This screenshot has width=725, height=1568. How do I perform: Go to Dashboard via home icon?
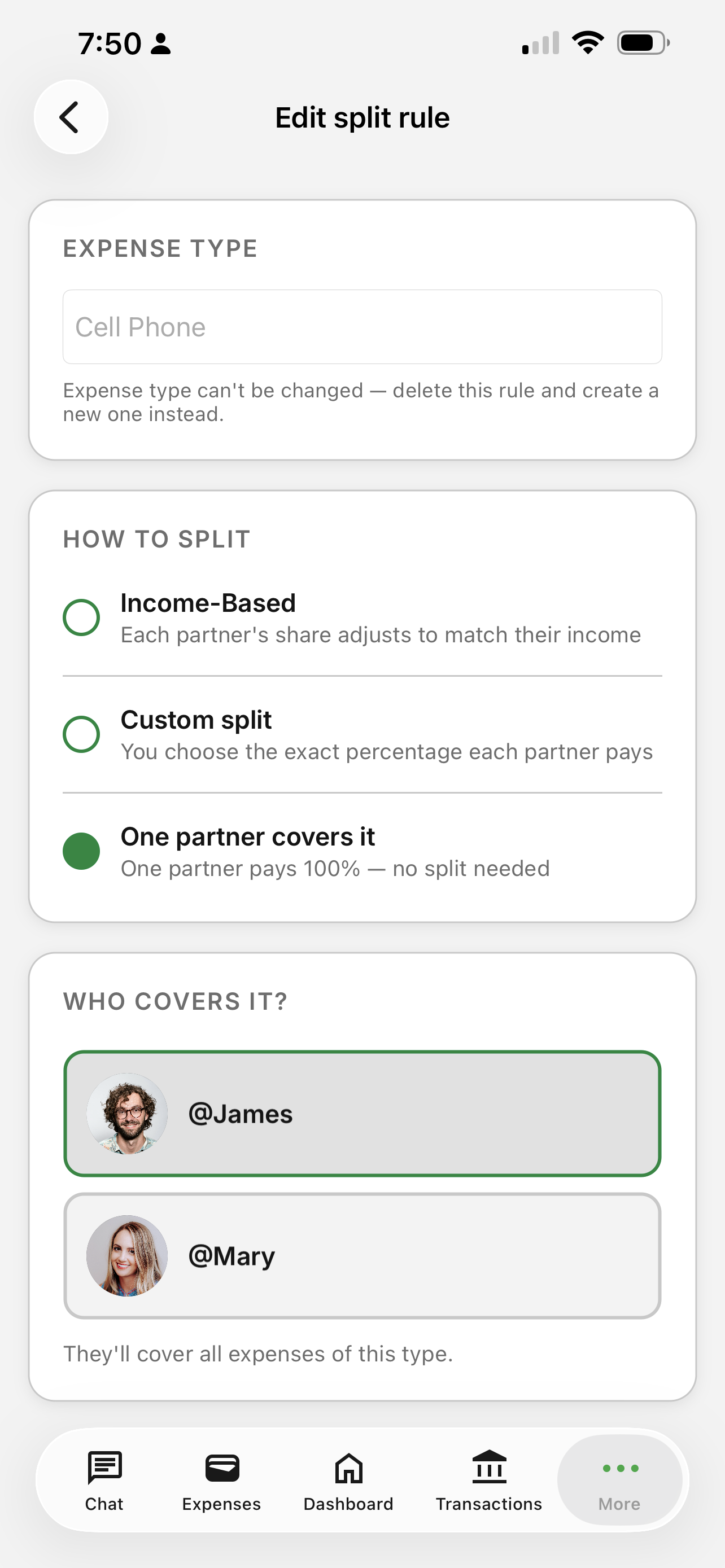[348, 1468]
